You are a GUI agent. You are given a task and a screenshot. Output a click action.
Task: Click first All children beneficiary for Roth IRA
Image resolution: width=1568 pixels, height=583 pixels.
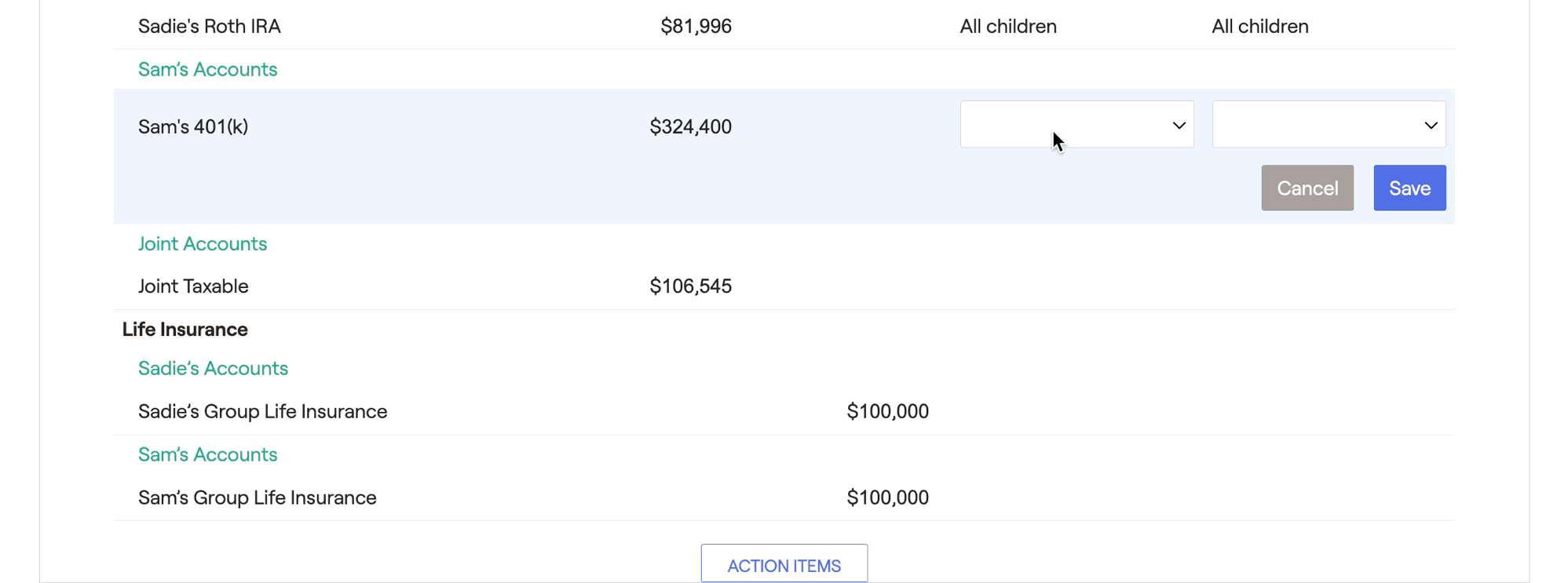click(1008, 26)
